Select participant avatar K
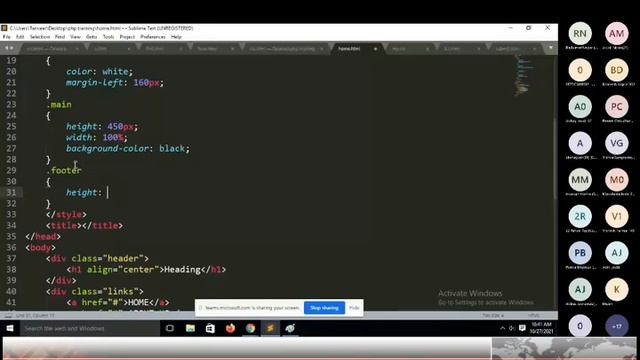640x360 pixels. click(617, 289)
